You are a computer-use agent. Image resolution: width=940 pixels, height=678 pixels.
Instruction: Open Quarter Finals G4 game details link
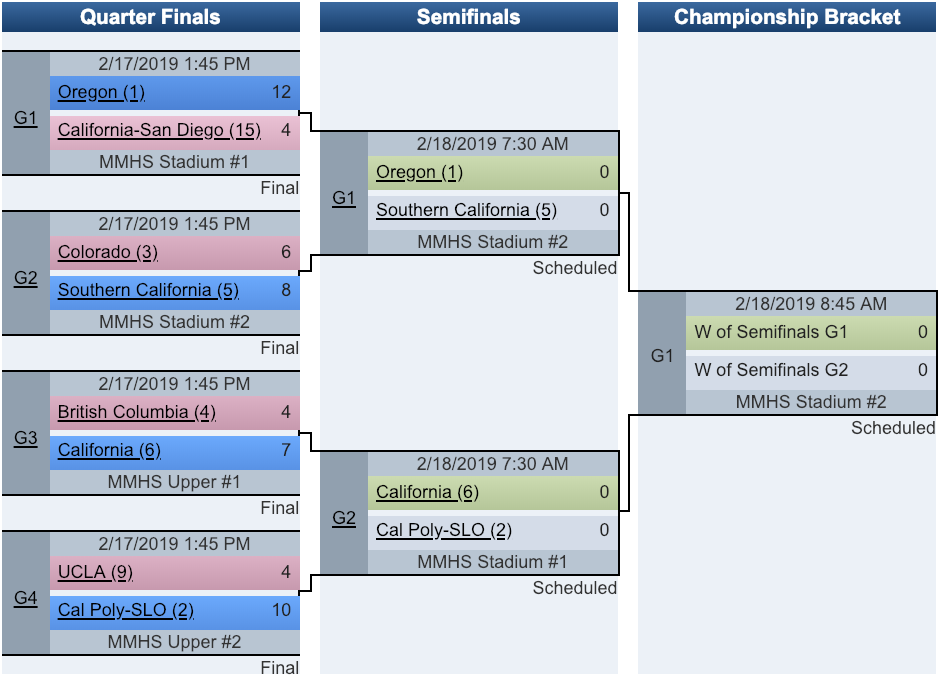26,598
